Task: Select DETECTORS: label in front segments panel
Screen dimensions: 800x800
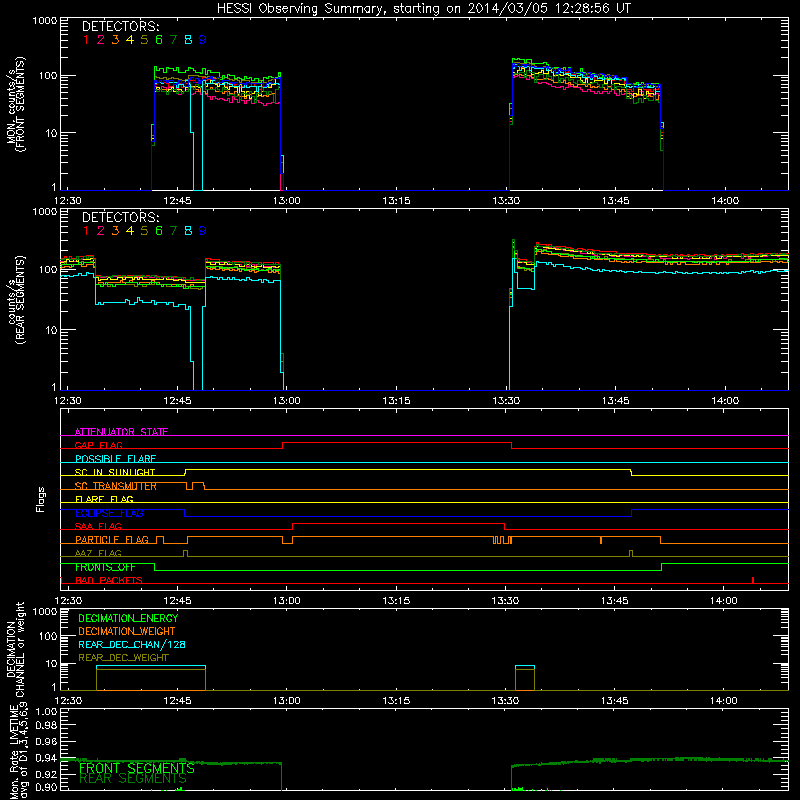Action: pyautogui.click(x=120, y=27)
